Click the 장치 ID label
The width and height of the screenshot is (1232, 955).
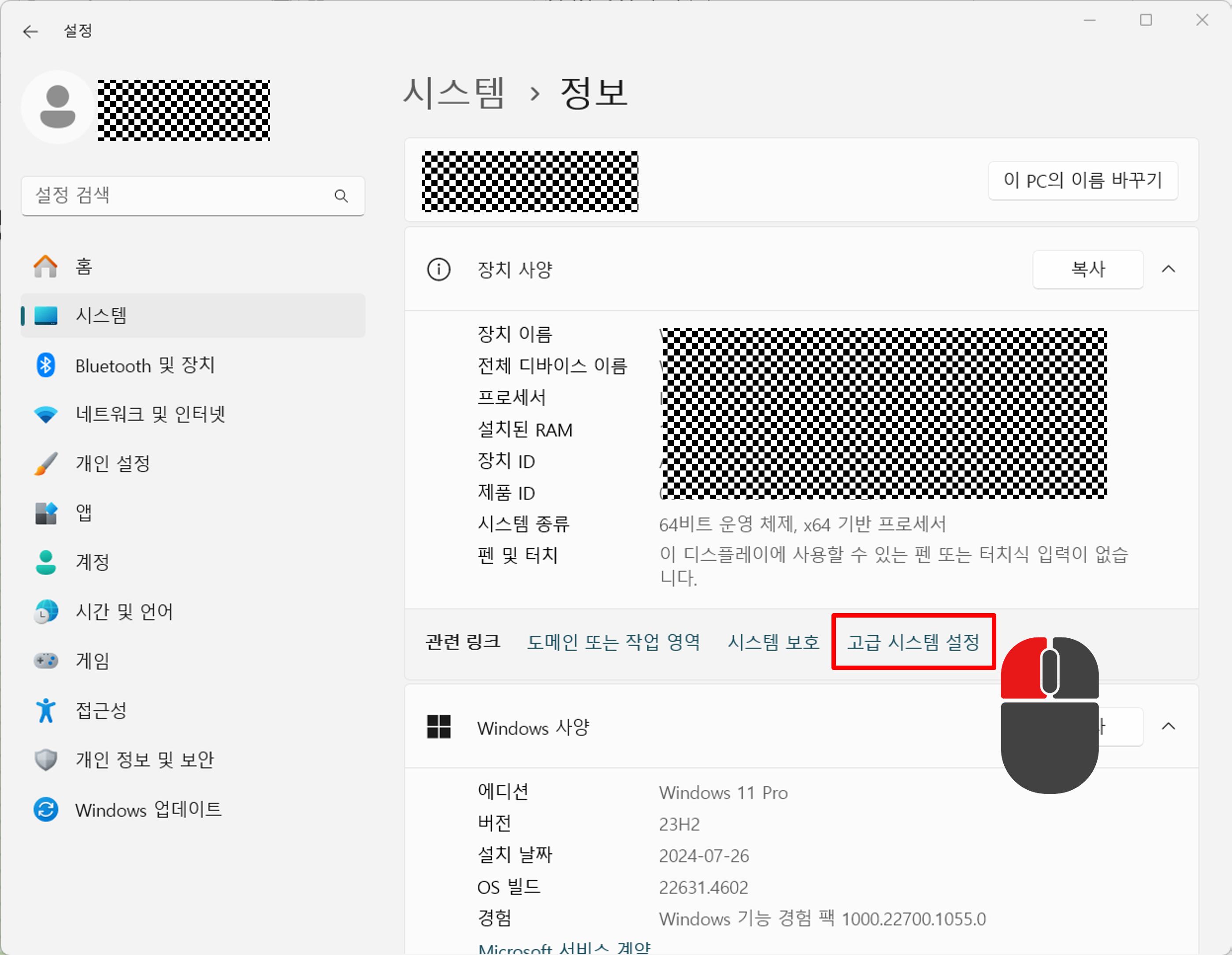coord(506,462)
